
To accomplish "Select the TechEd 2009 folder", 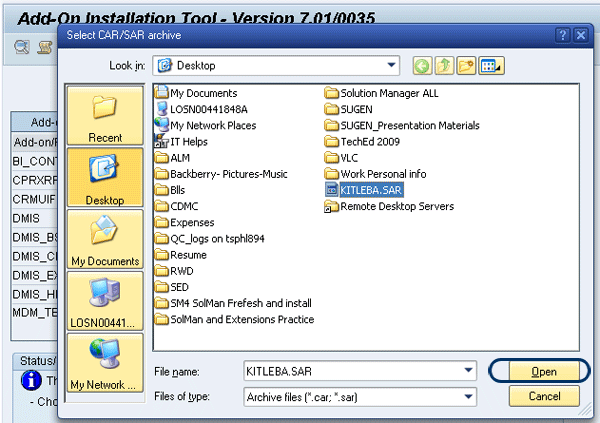I will (368, 142).
